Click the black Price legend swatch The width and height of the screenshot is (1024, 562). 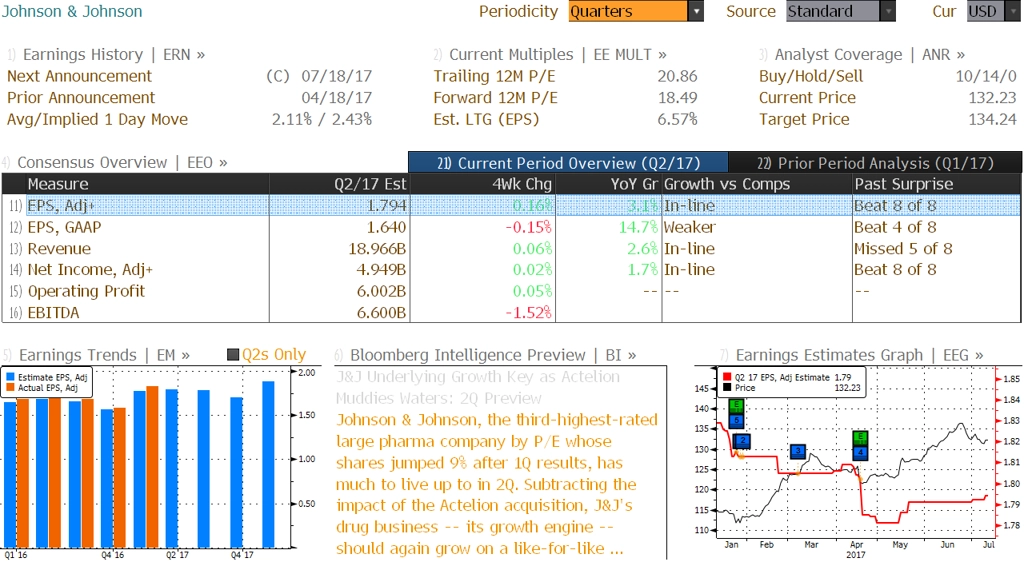tap(727, 388)
